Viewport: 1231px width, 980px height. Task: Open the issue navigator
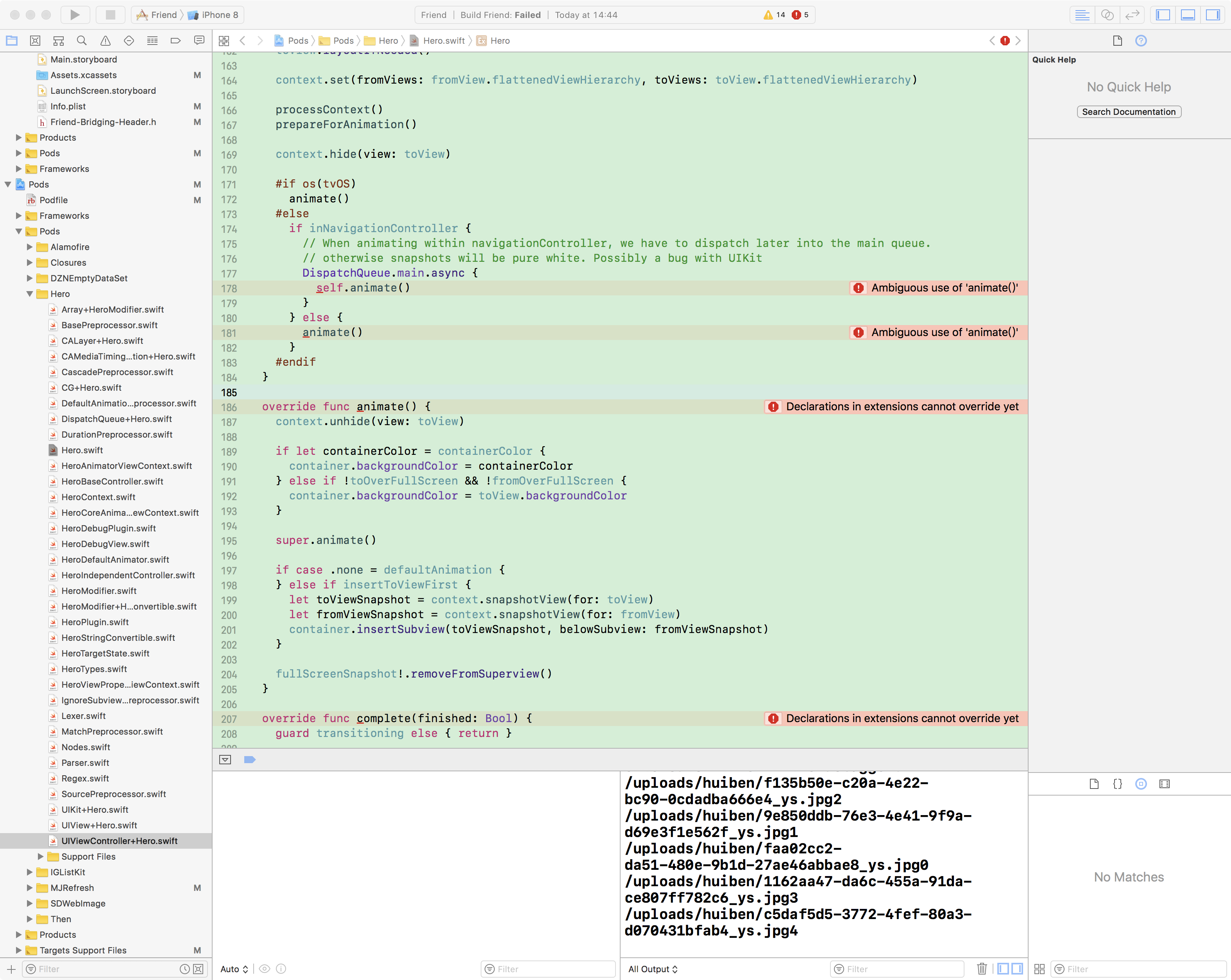click(x=106, y=41)
